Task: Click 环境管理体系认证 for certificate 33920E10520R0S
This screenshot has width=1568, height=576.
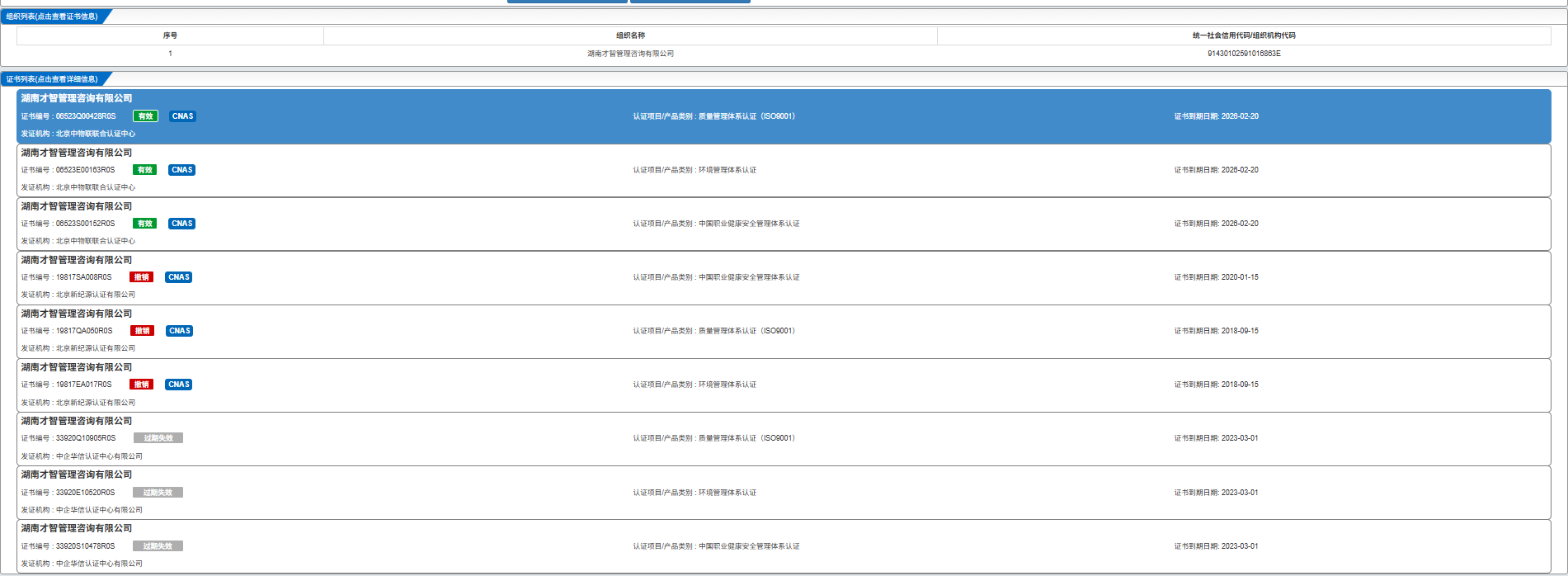Action: [727, 493]
